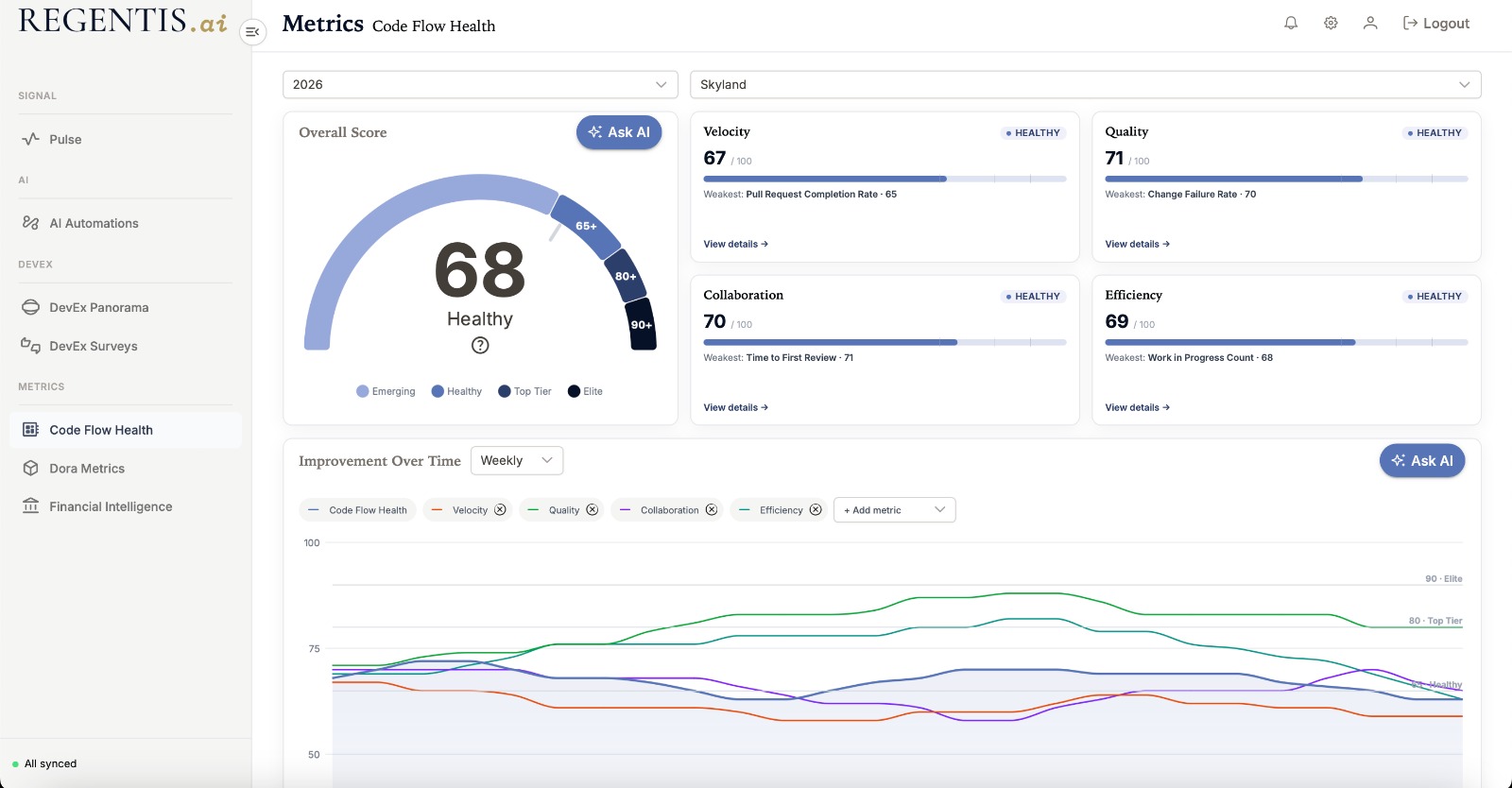The width and height of the screenshot is (1512, 788).
Task: Click the 80+ gauge segment
Action: pos(625,276)
